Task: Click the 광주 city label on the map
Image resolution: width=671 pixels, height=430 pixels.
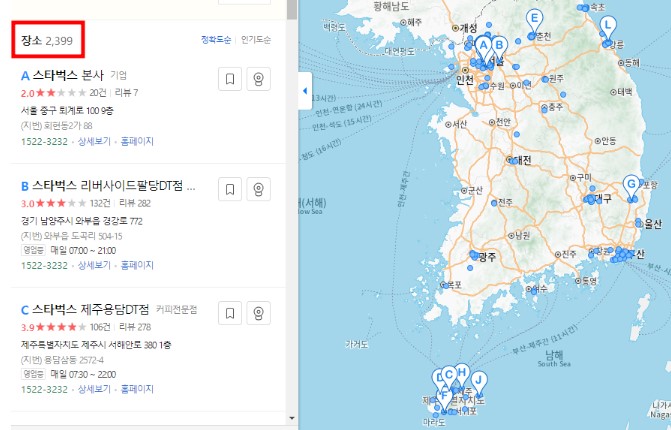Action: pos(487,257)
